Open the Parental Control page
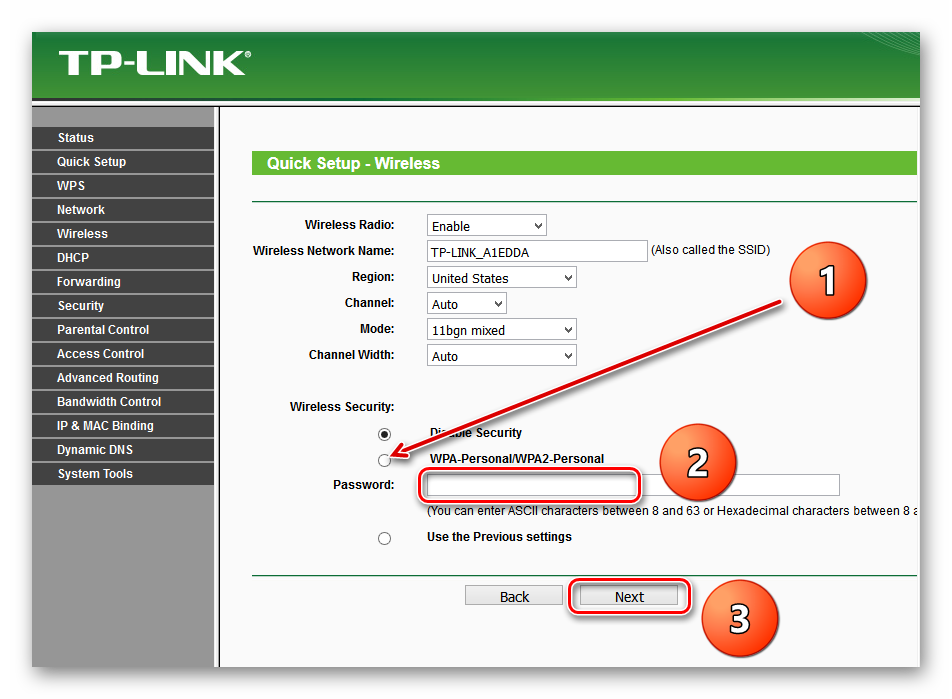The image size is (952, 699). (103, 330)
